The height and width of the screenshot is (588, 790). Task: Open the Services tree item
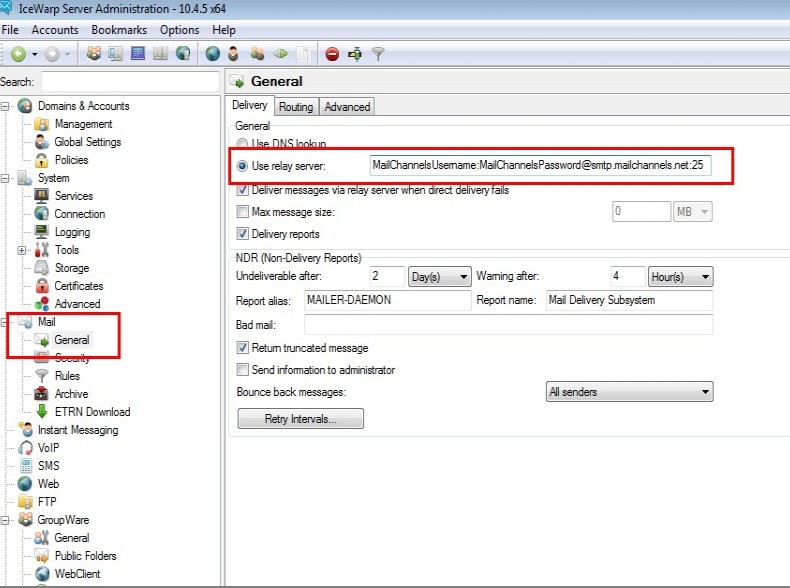[74, 196]
